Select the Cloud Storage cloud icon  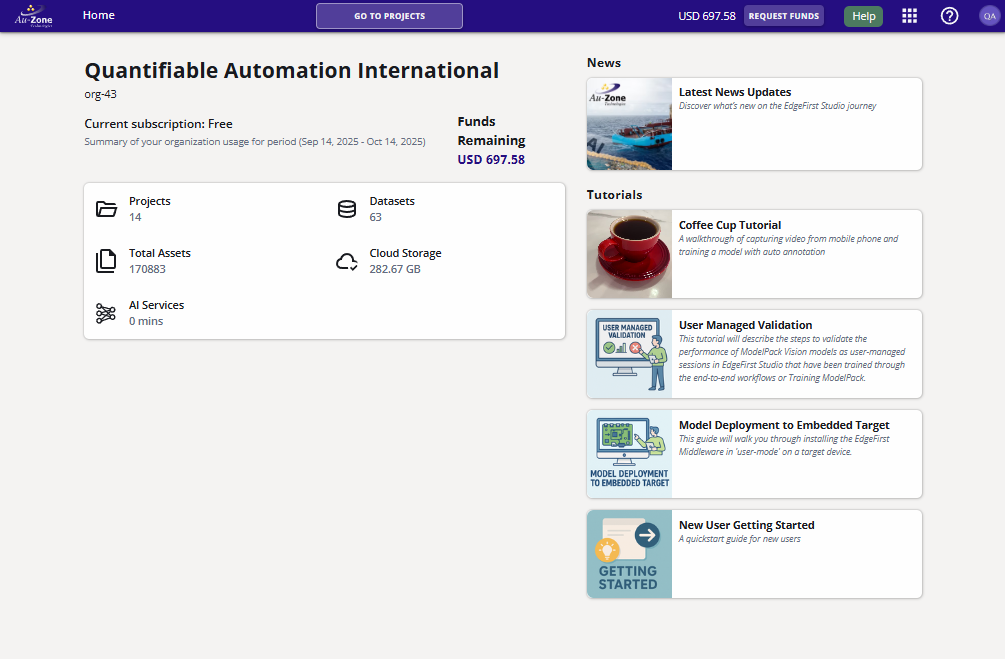click(x=347, y=261)
